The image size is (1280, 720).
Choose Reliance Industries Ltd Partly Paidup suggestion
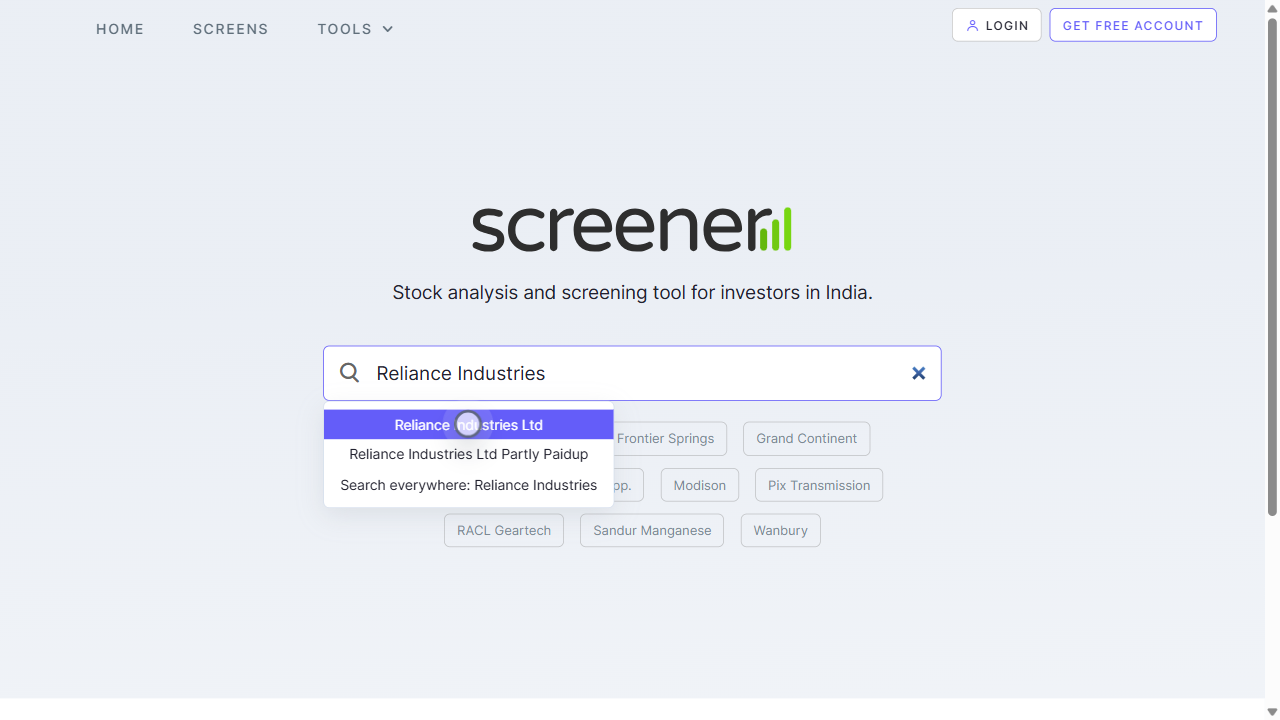click(x=468, y=454)
